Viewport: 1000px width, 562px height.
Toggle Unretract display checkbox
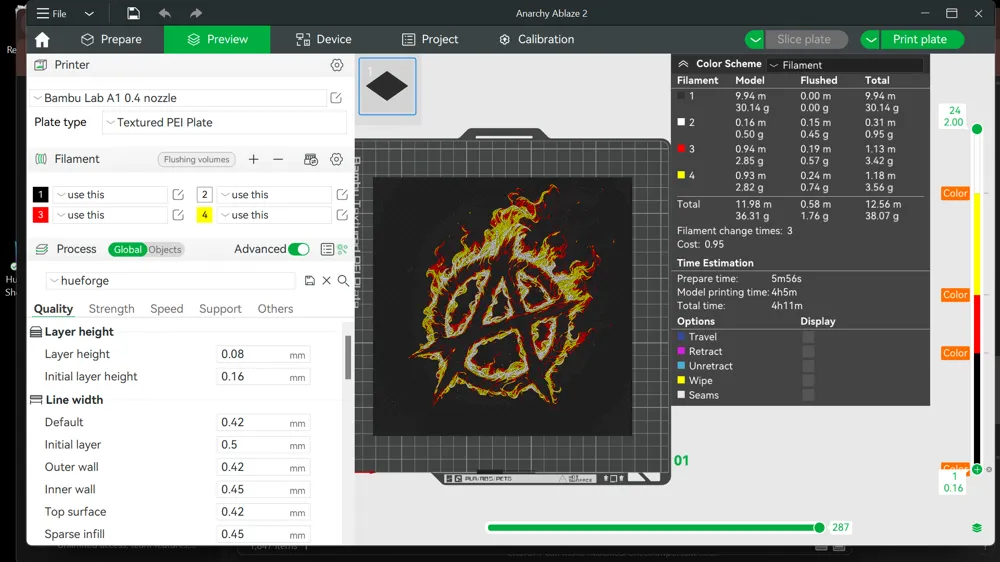pyautogui.click(x=808, y=366)
